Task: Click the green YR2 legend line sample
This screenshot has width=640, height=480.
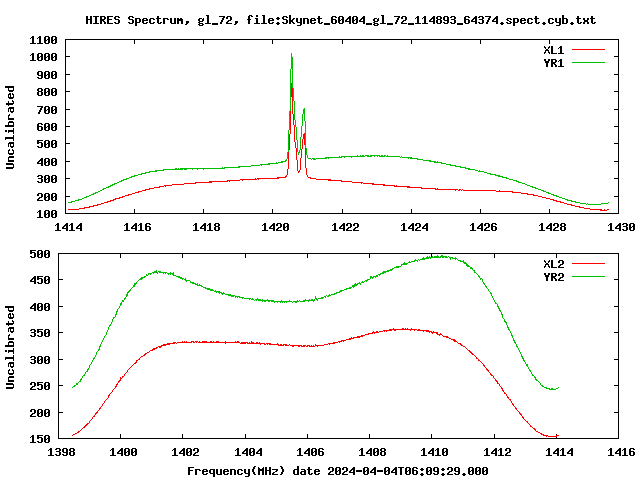Action: click(588, 277)
